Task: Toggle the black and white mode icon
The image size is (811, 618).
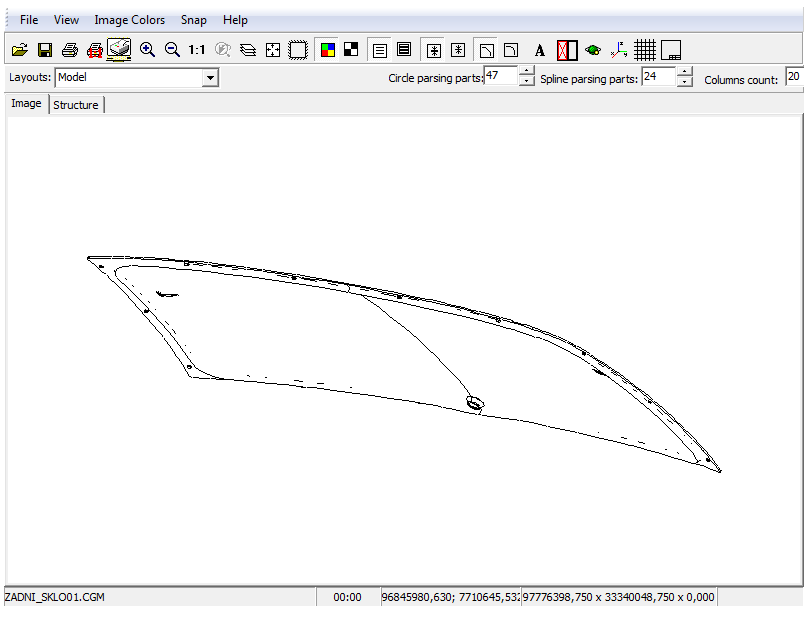Action: coord(351,50)
